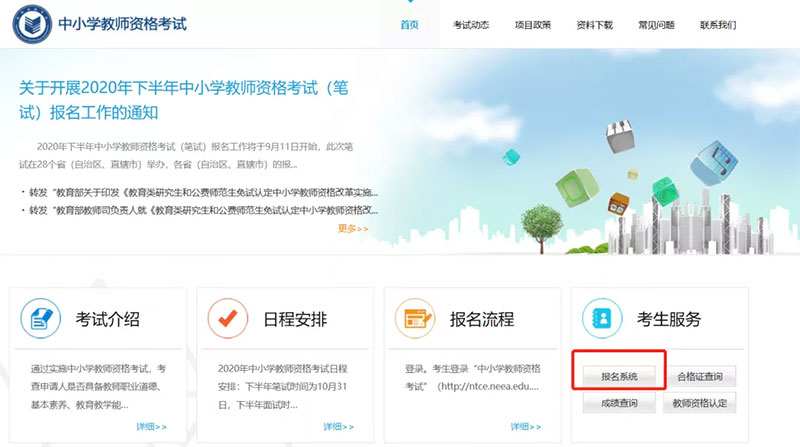Click the 更多>> link under news
Image resolution: width=800 pixels, height=447 pixels.
(x=353, y=229)
